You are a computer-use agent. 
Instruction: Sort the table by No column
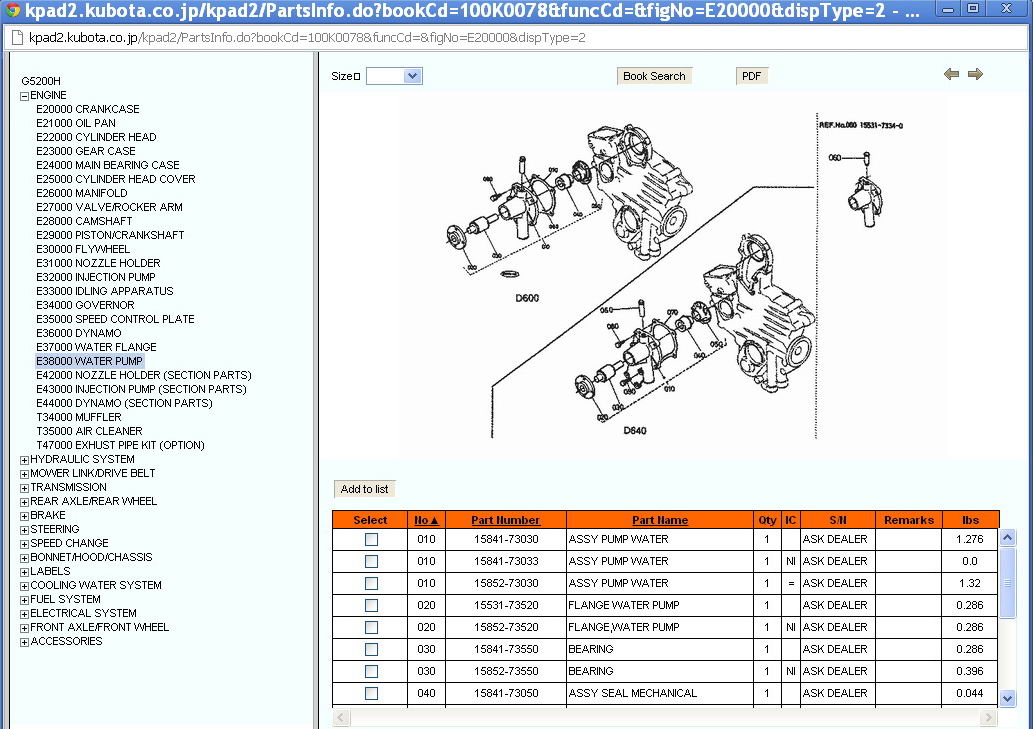click(x=426, y=520)
